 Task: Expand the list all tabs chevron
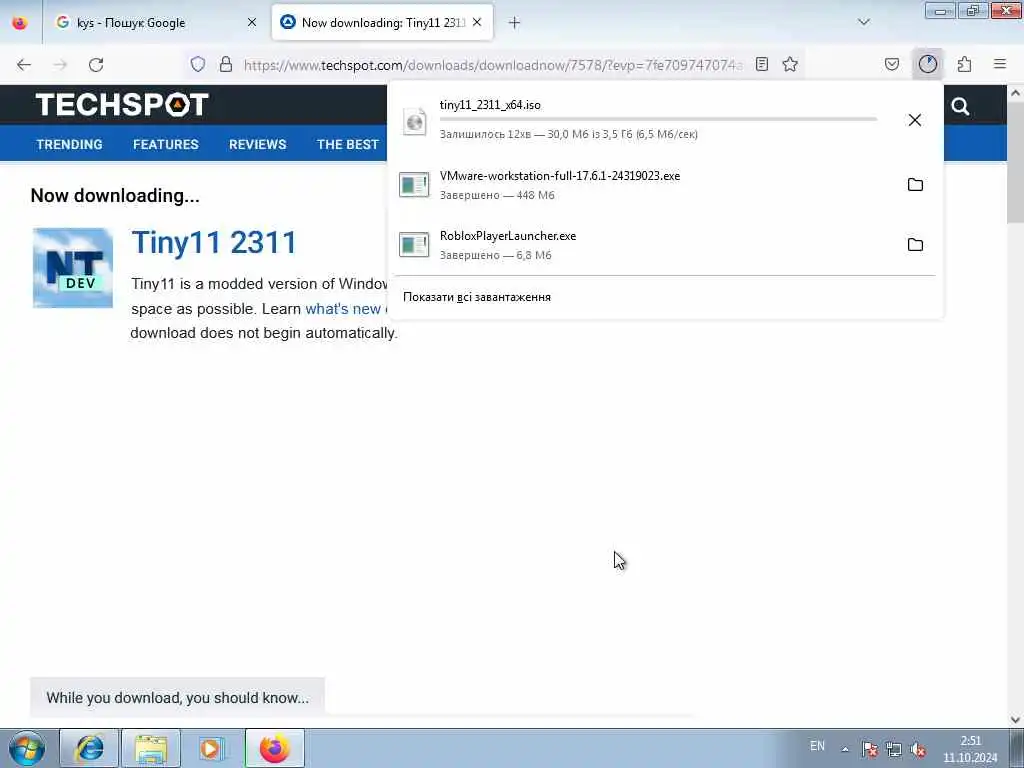point(863,22)
